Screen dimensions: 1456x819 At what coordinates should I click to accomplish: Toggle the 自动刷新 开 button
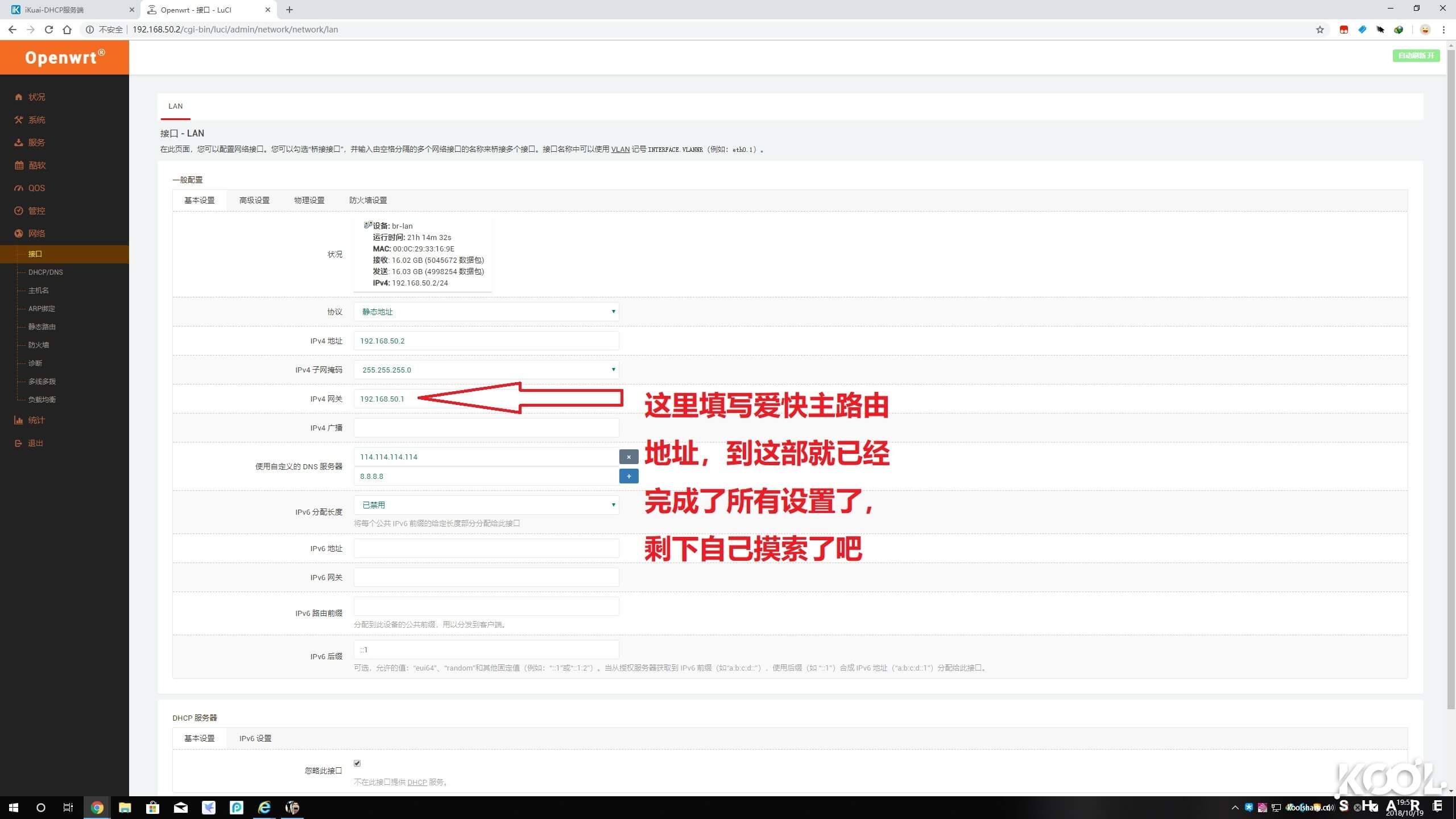coord(1416,56)
